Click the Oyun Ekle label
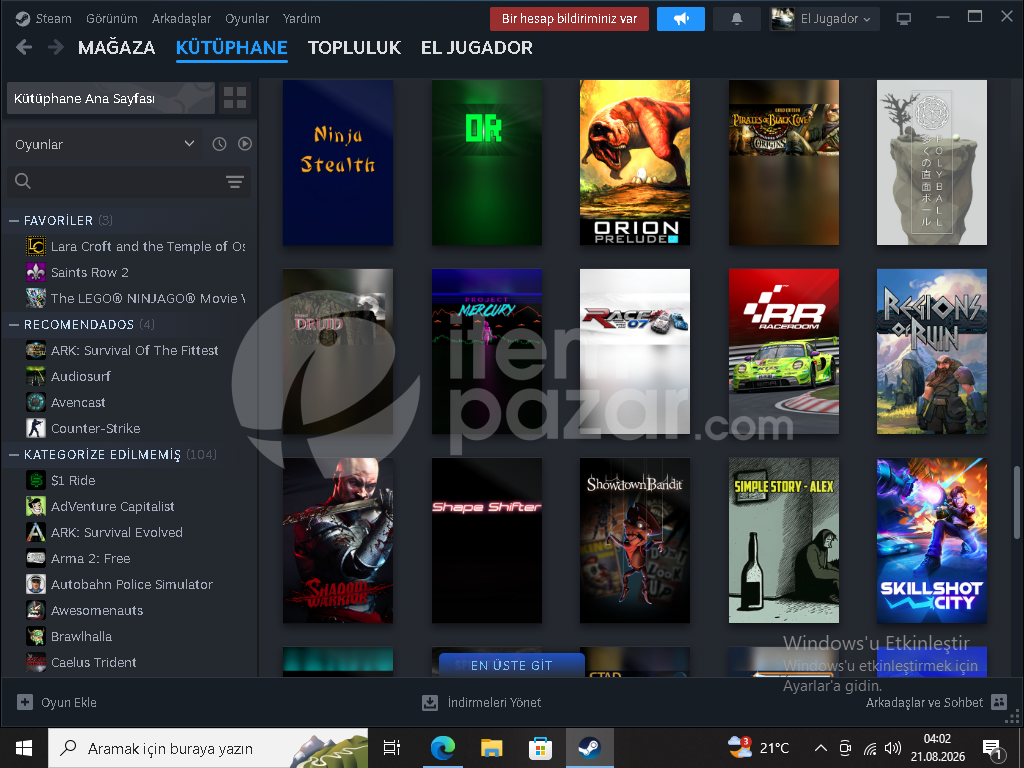The image size is (1024, 768). (x=69, y=703)
